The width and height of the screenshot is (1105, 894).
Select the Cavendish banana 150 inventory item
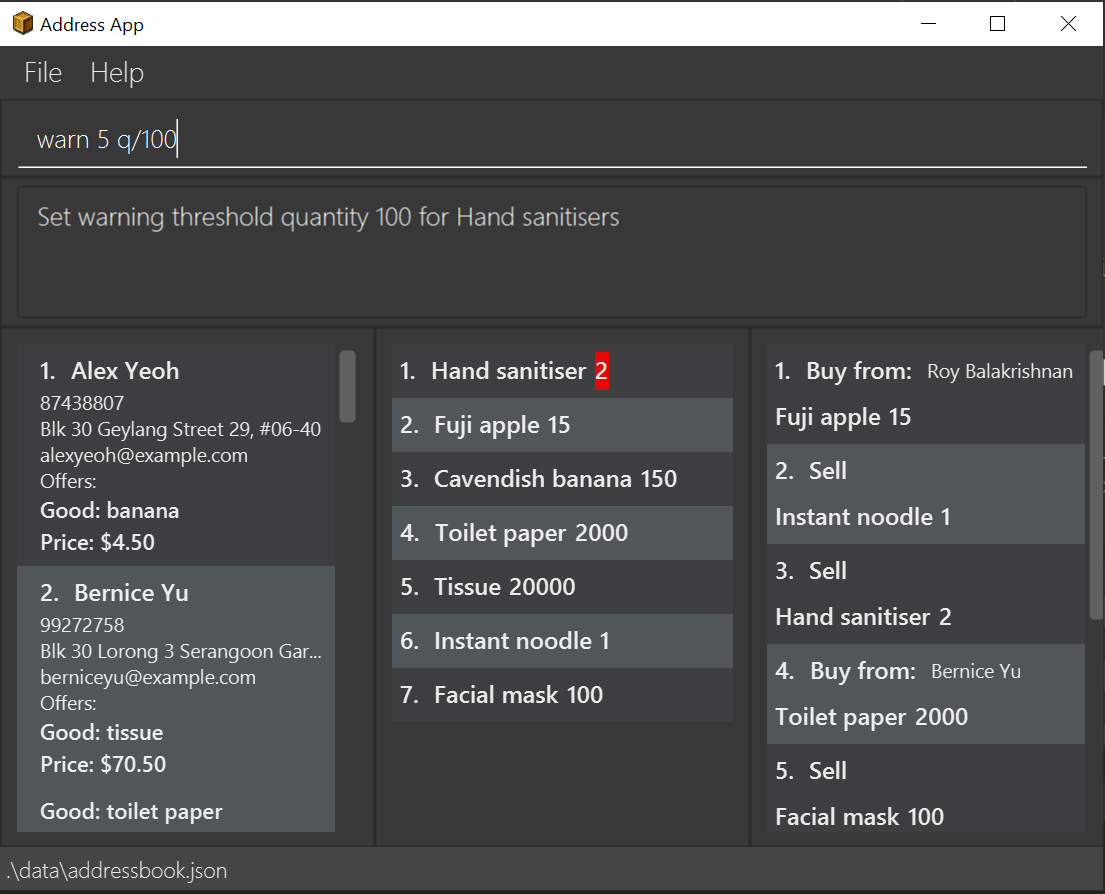(562, 479)
